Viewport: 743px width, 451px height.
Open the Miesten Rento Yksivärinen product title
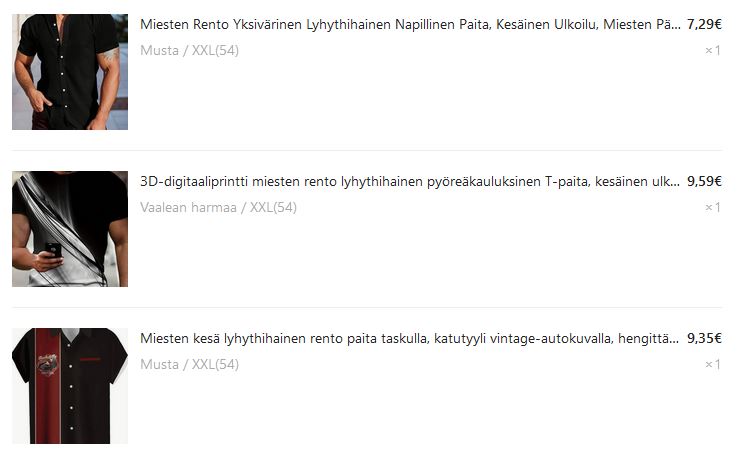point(410,24)
